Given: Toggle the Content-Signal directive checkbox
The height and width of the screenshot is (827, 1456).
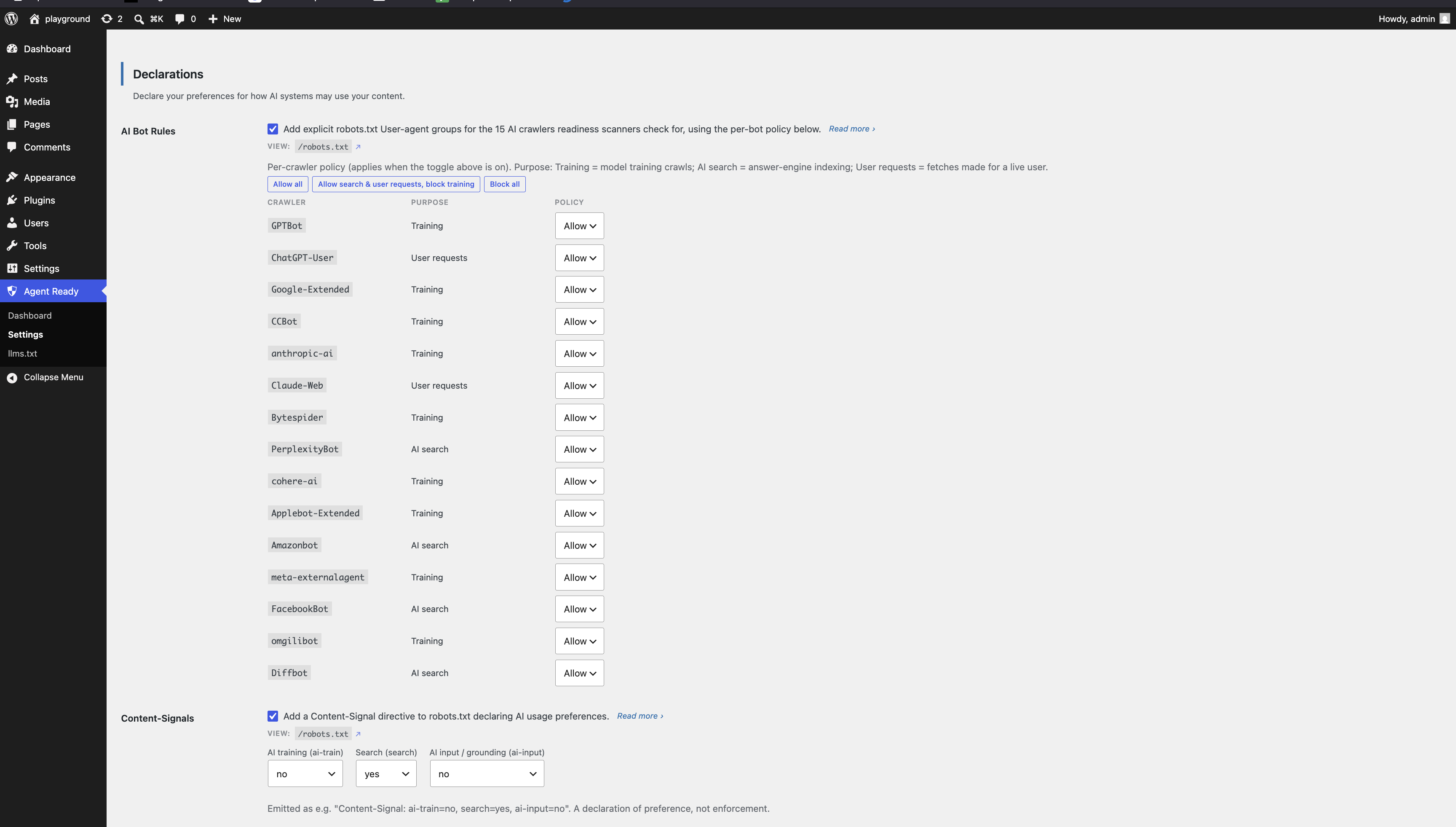Looking at the screenshot, I should click(273, 716).
